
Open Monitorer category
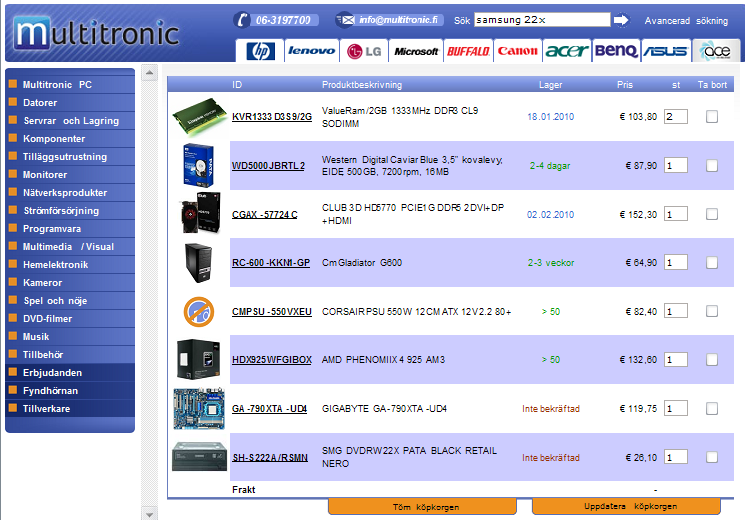(70, 175)
